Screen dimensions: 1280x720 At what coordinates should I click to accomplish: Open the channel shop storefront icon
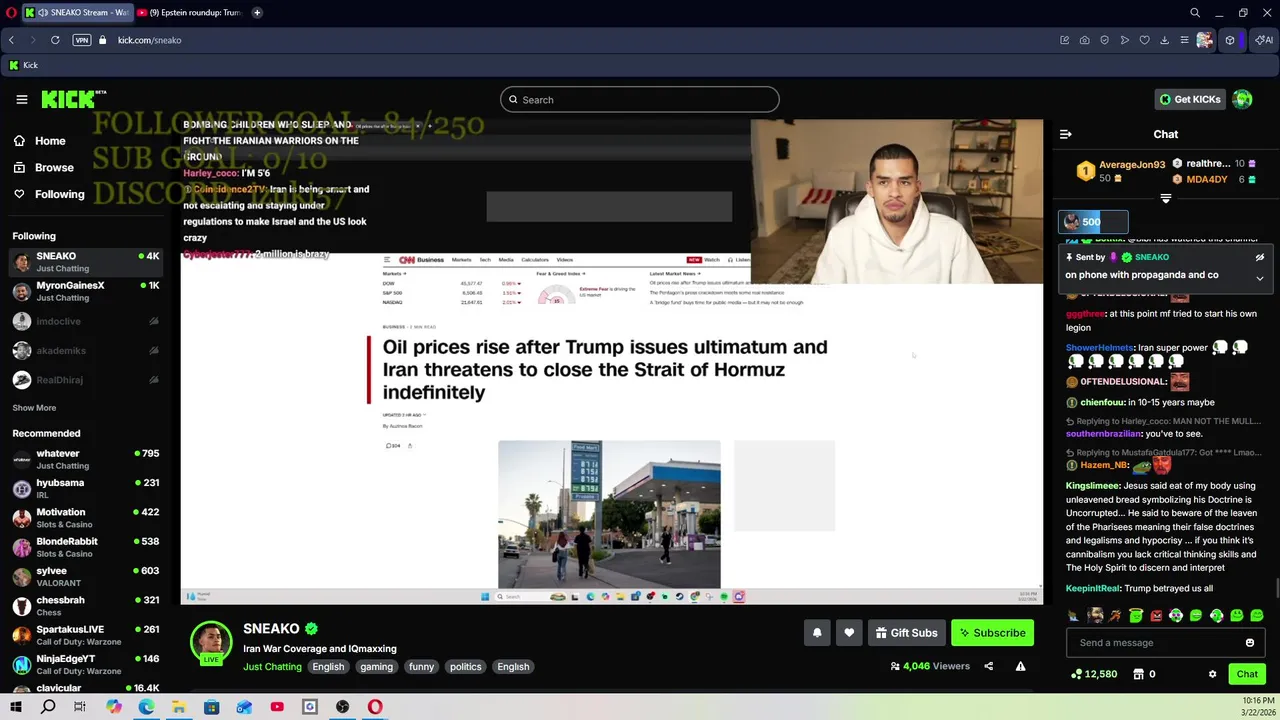[1138, 674]
